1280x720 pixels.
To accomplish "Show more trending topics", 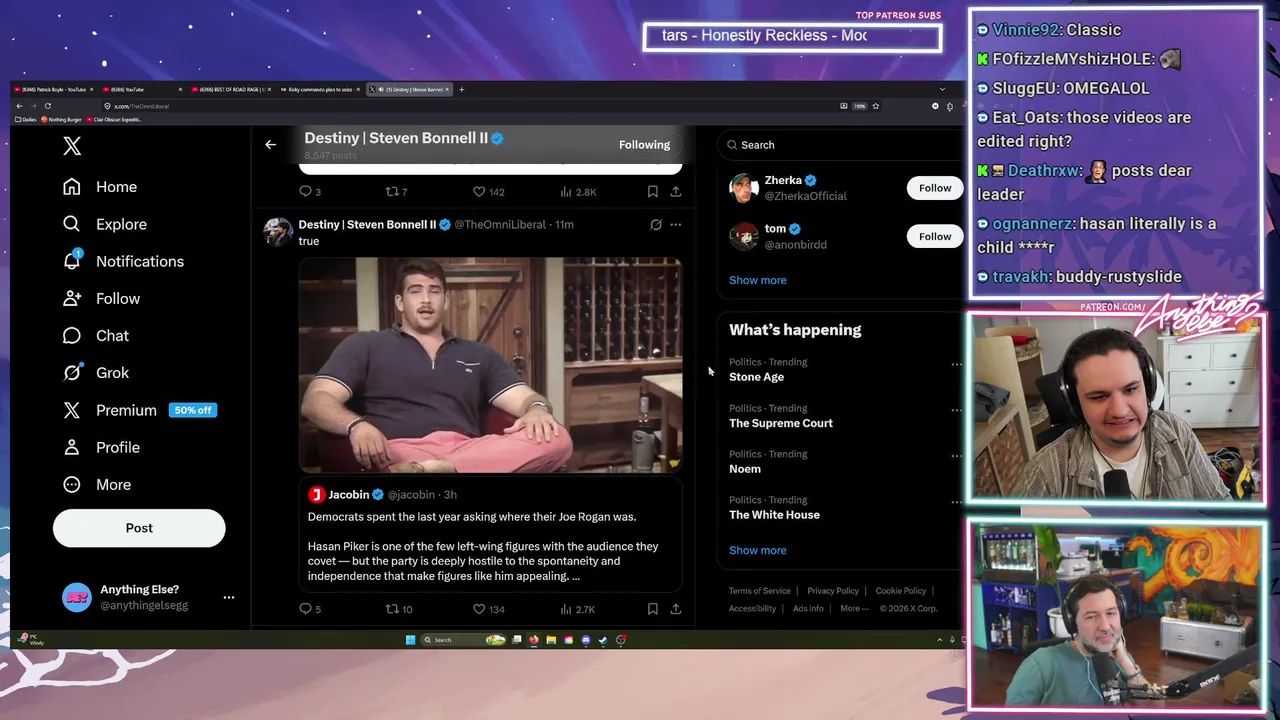I will [757, 550].
